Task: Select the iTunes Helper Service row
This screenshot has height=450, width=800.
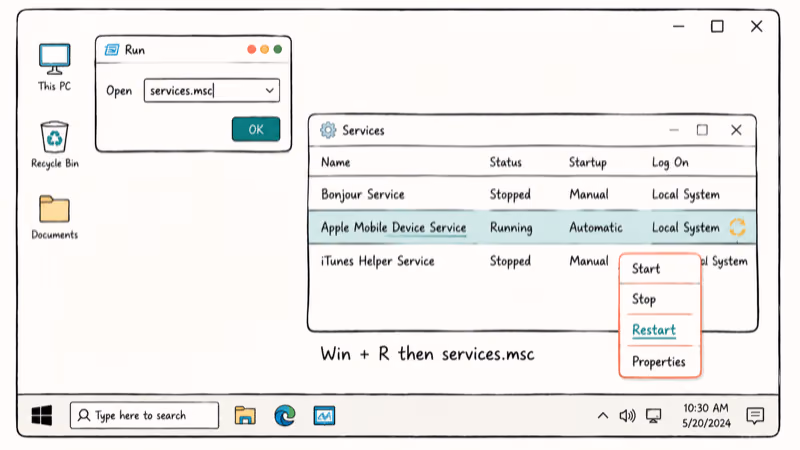Action: [532, 261]
